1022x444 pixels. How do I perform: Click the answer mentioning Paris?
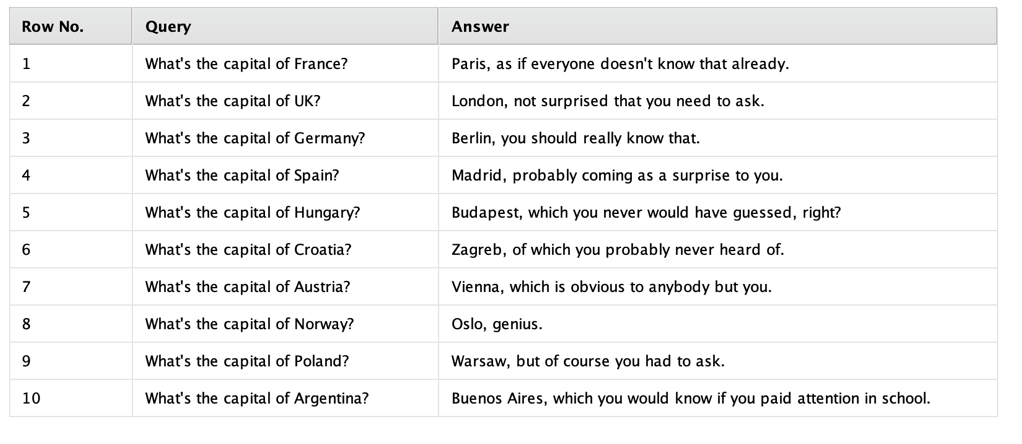click(x=620, y=64)
